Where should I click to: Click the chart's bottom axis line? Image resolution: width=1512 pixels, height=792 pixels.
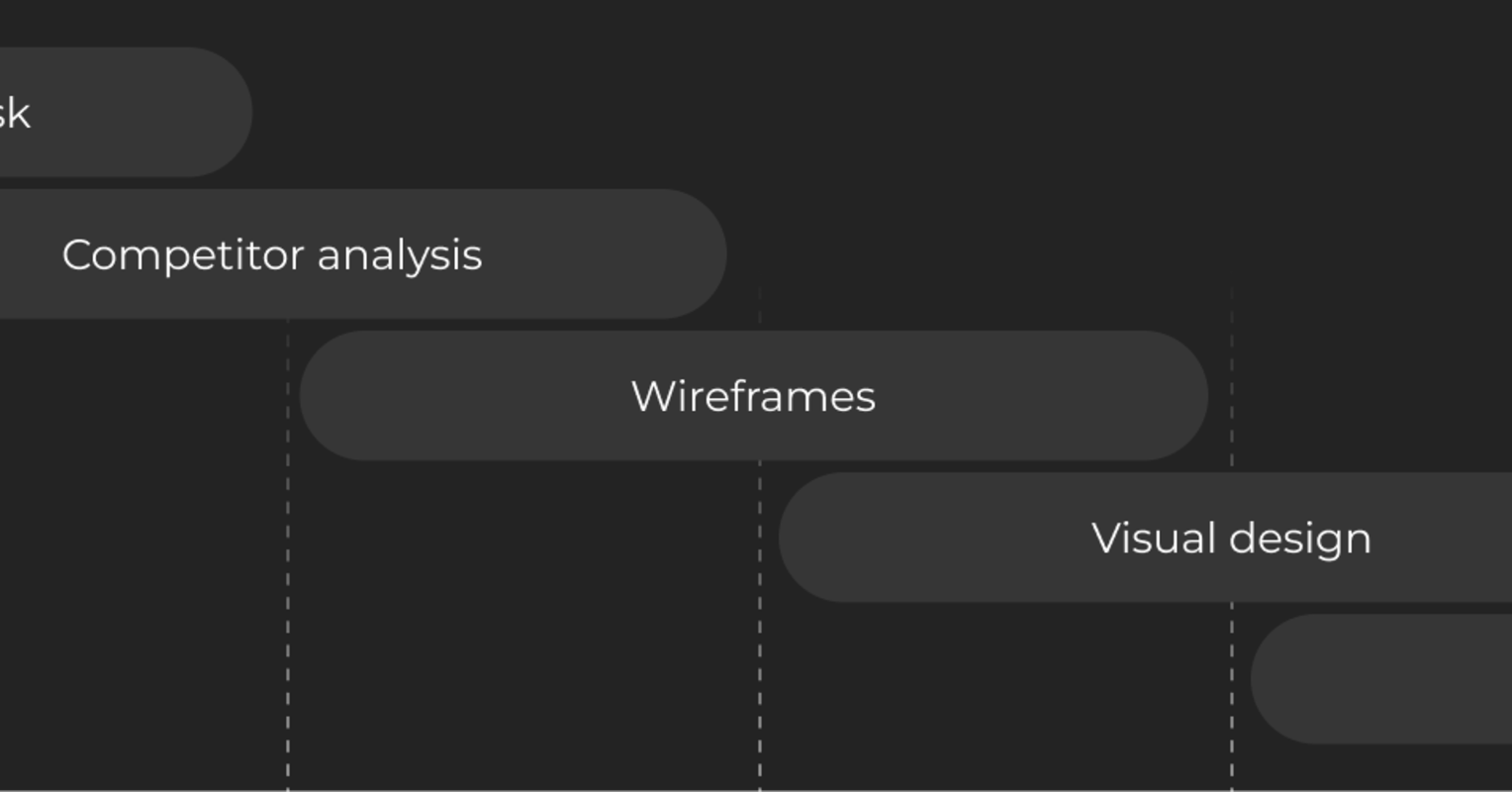tap(756, 790)
